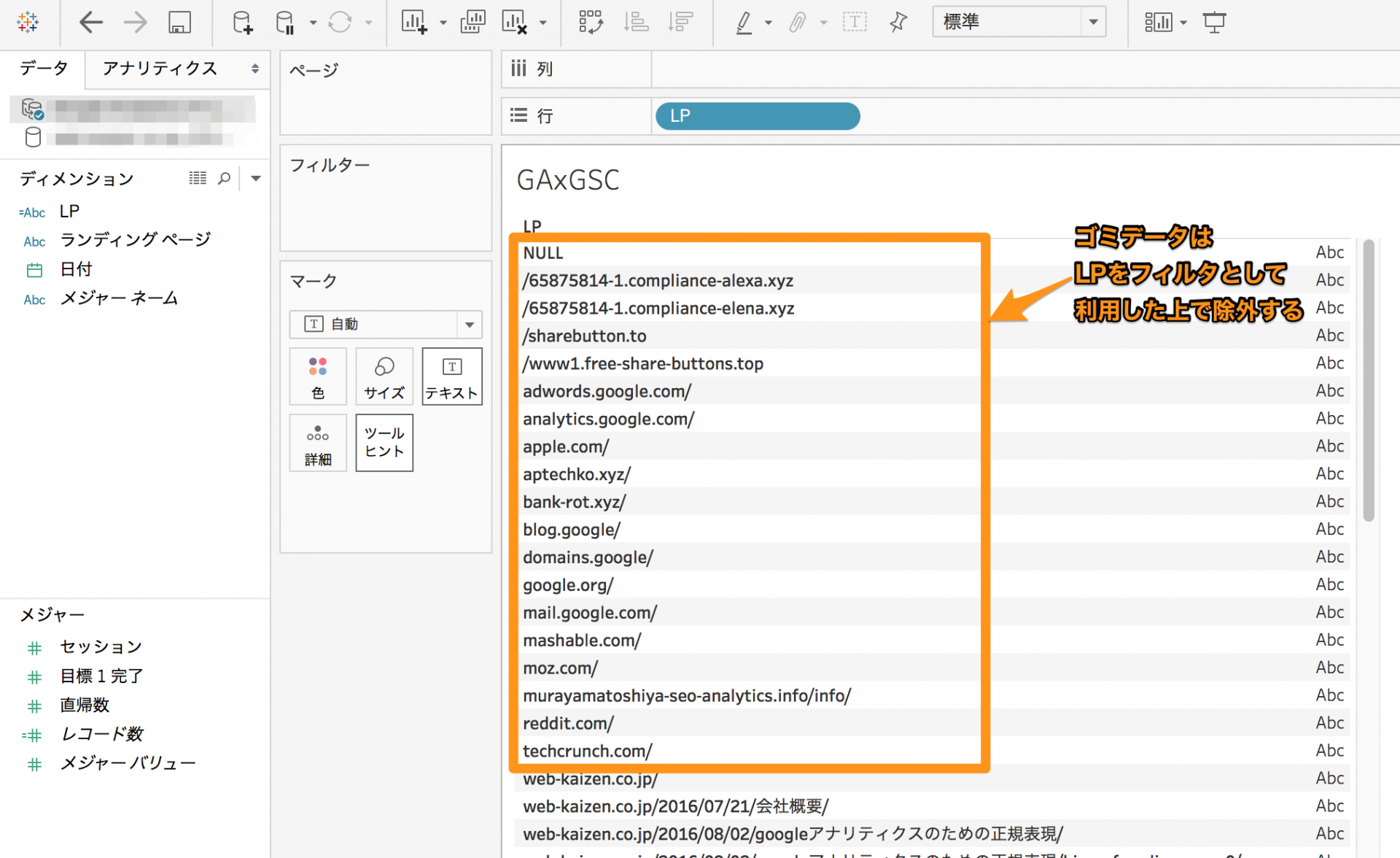Pause auto updates of data source
Image resolution: width=1400 pixels, height=858 pixels.
tap(285, 23)
